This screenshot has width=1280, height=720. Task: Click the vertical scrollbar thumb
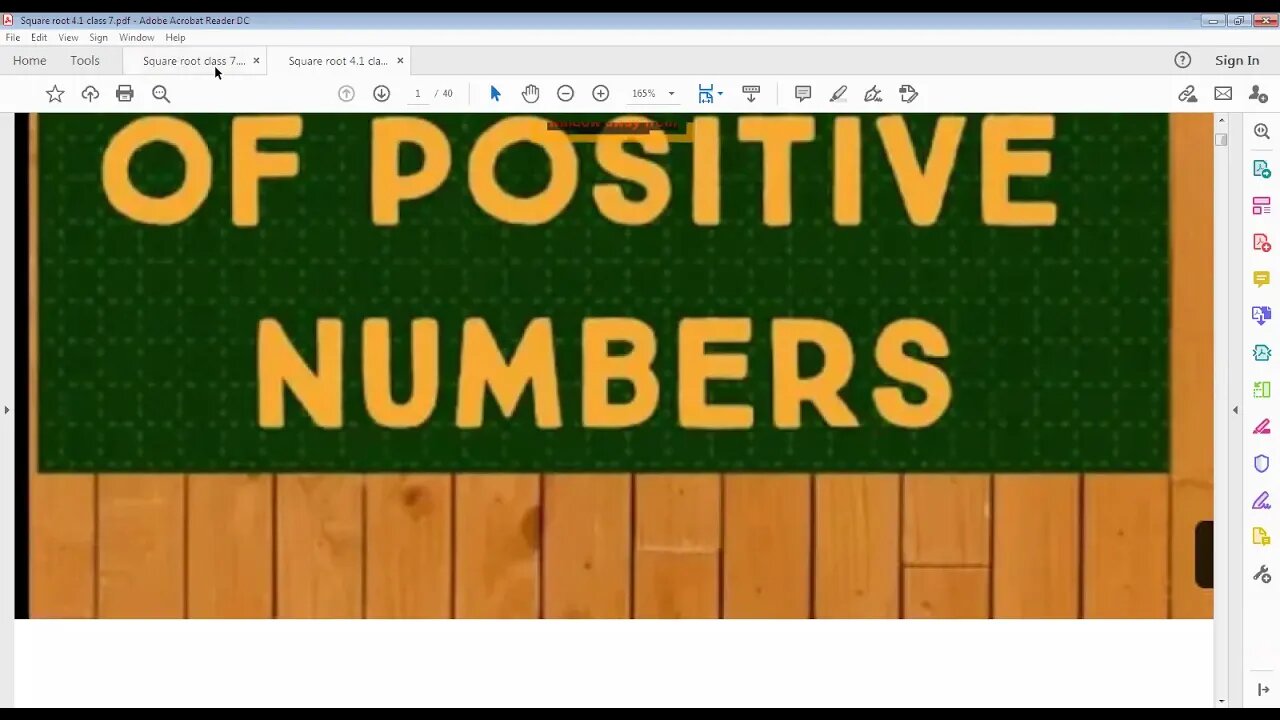(x=1221, y=139)
